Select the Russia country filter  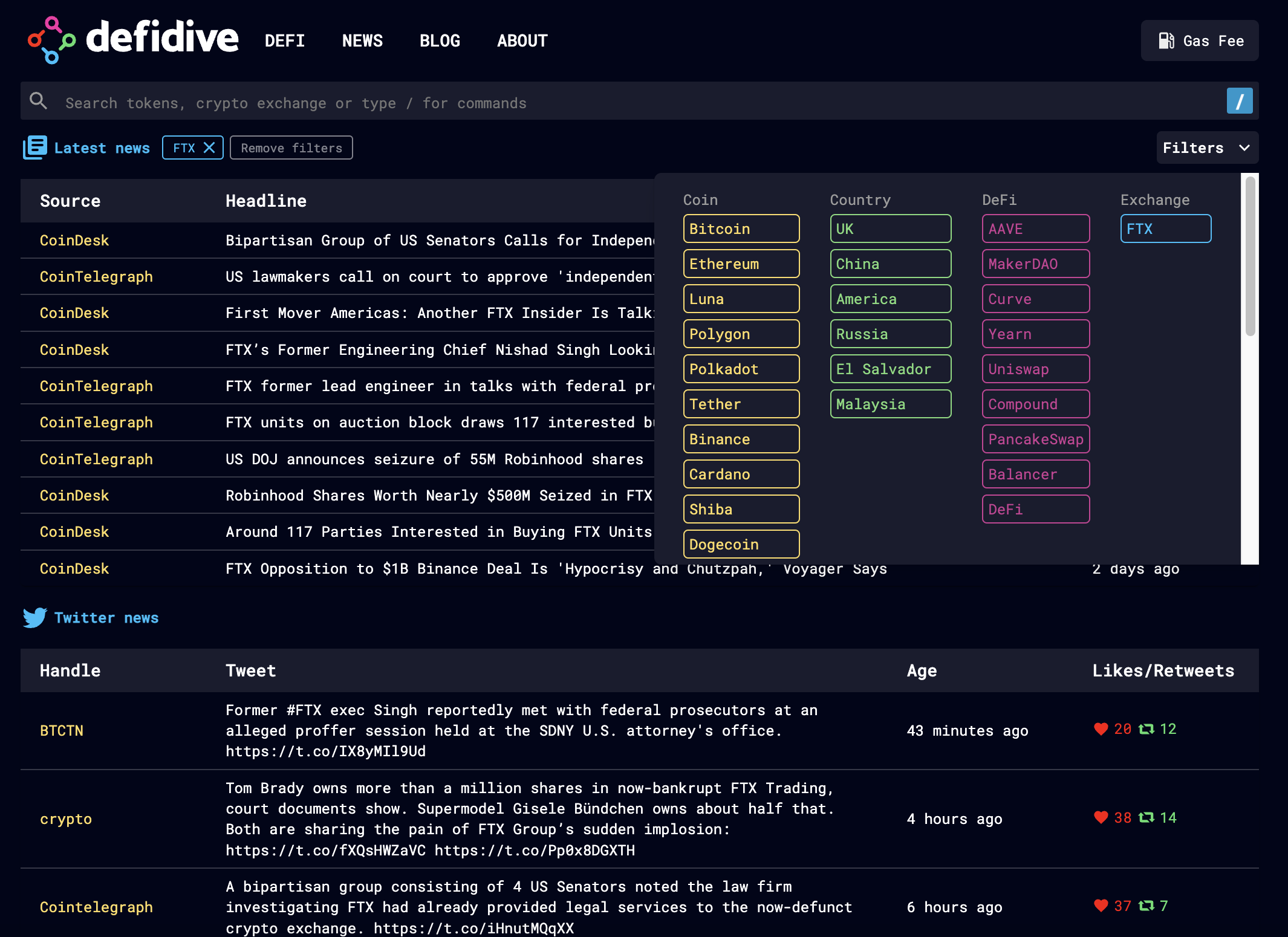coord(891,334)
